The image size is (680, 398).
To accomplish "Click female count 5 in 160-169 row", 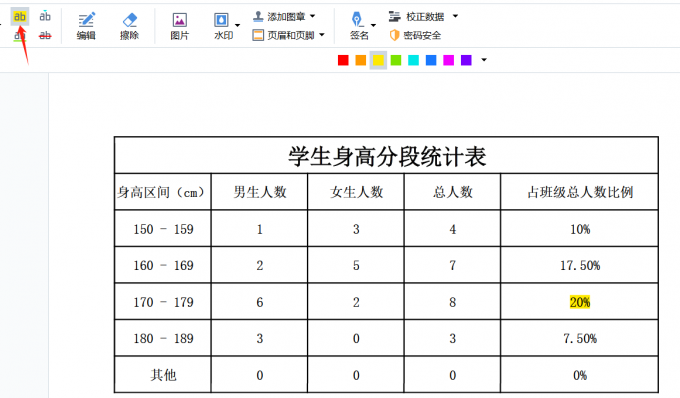I will click(356, 265).
